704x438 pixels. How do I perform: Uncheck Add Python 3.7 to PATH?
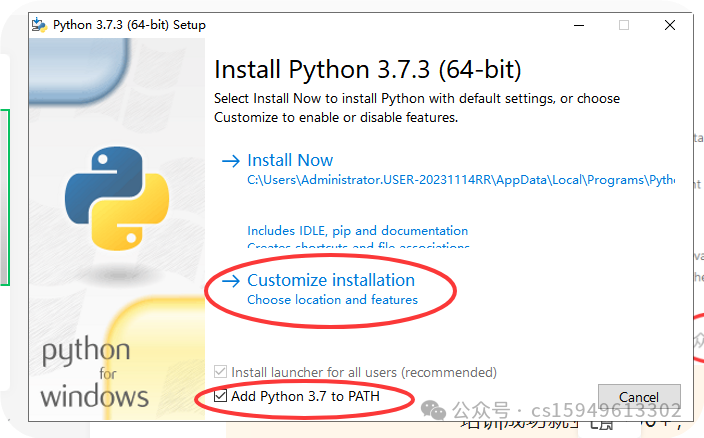220,396
